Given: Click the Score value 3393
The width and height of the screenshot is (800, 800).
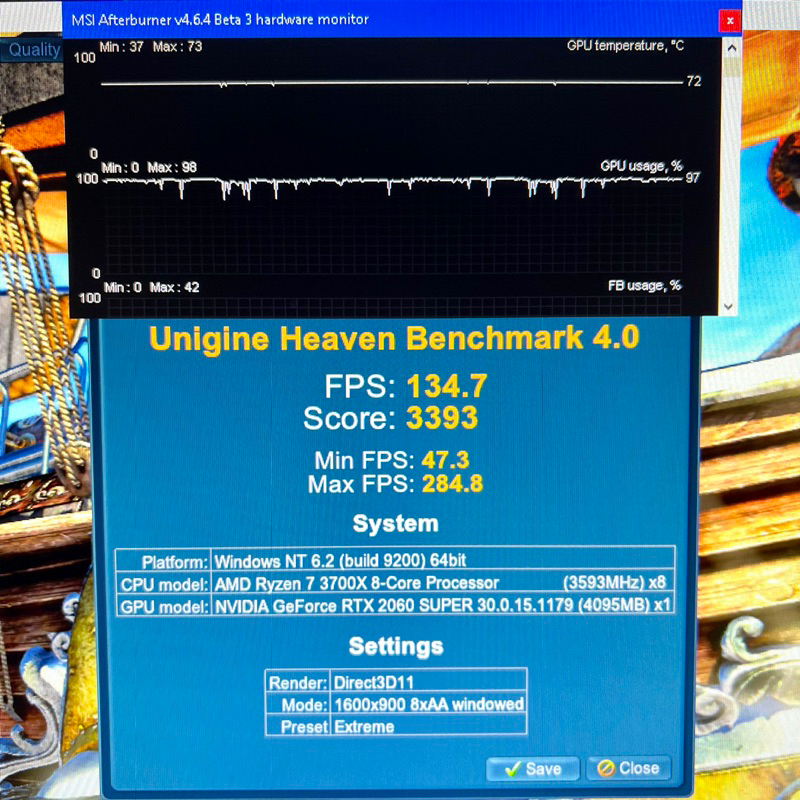Looking at the screenshot, I should [x=441, y=417].
